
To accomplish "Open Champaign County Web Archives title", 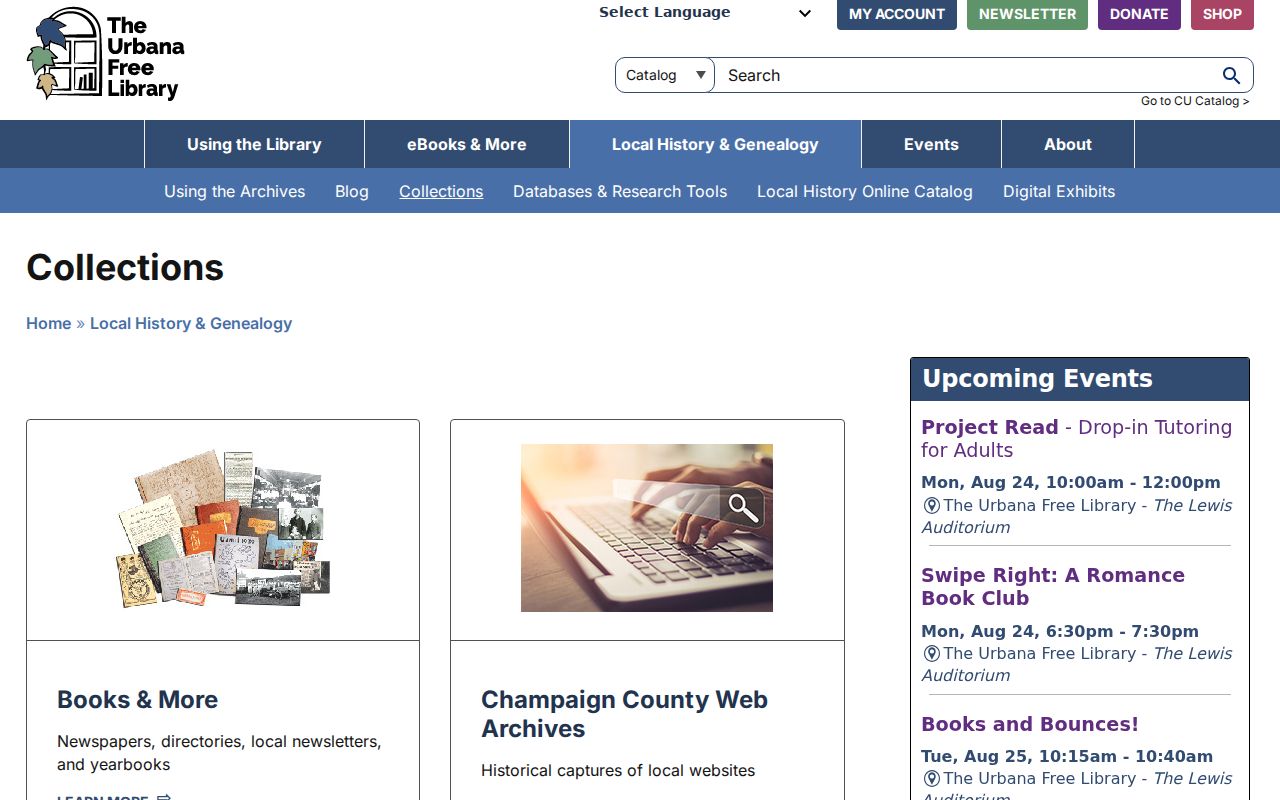I will [x=624, y=714].
